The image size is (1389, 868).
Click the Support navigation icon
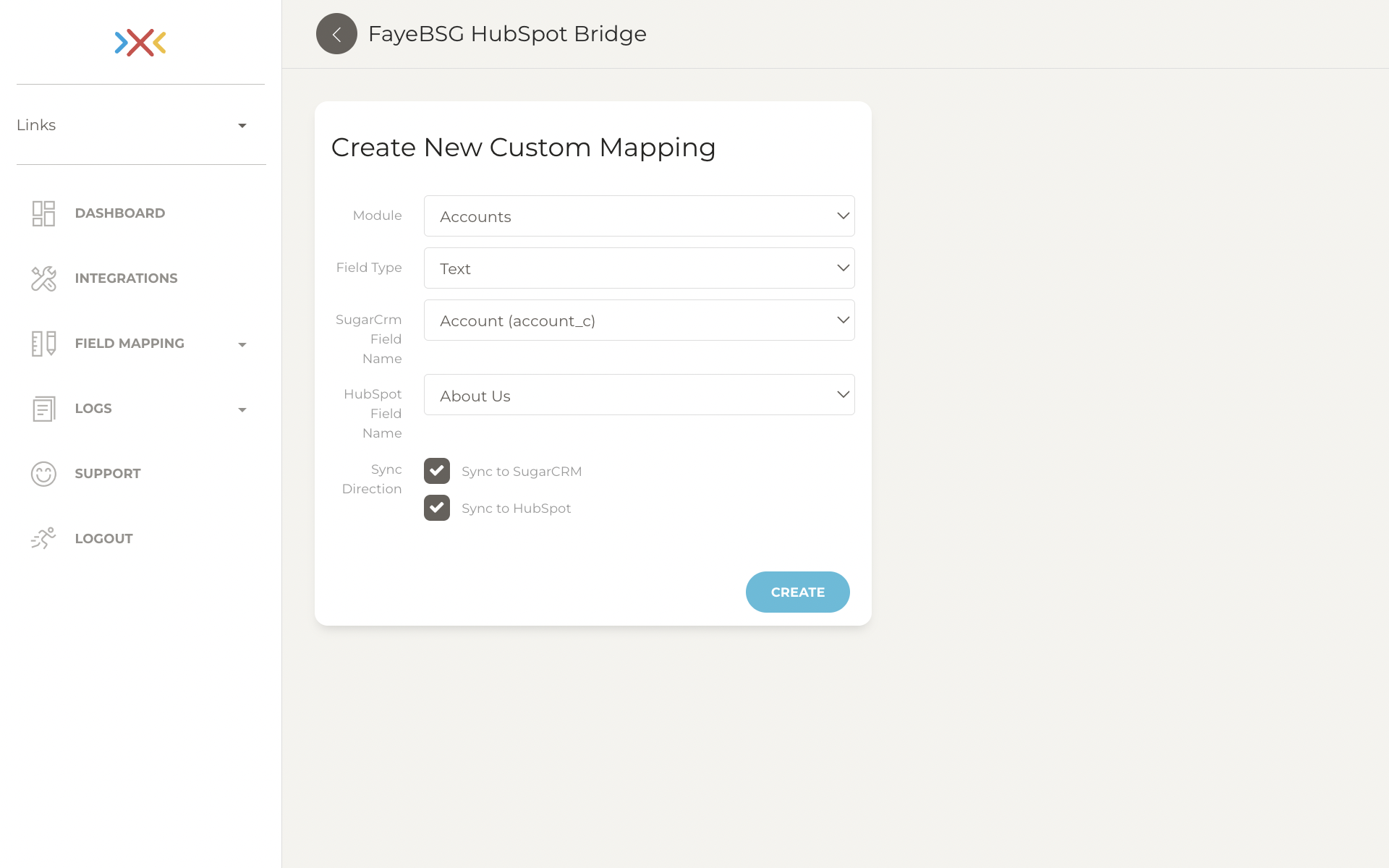[x=42, y=473]
